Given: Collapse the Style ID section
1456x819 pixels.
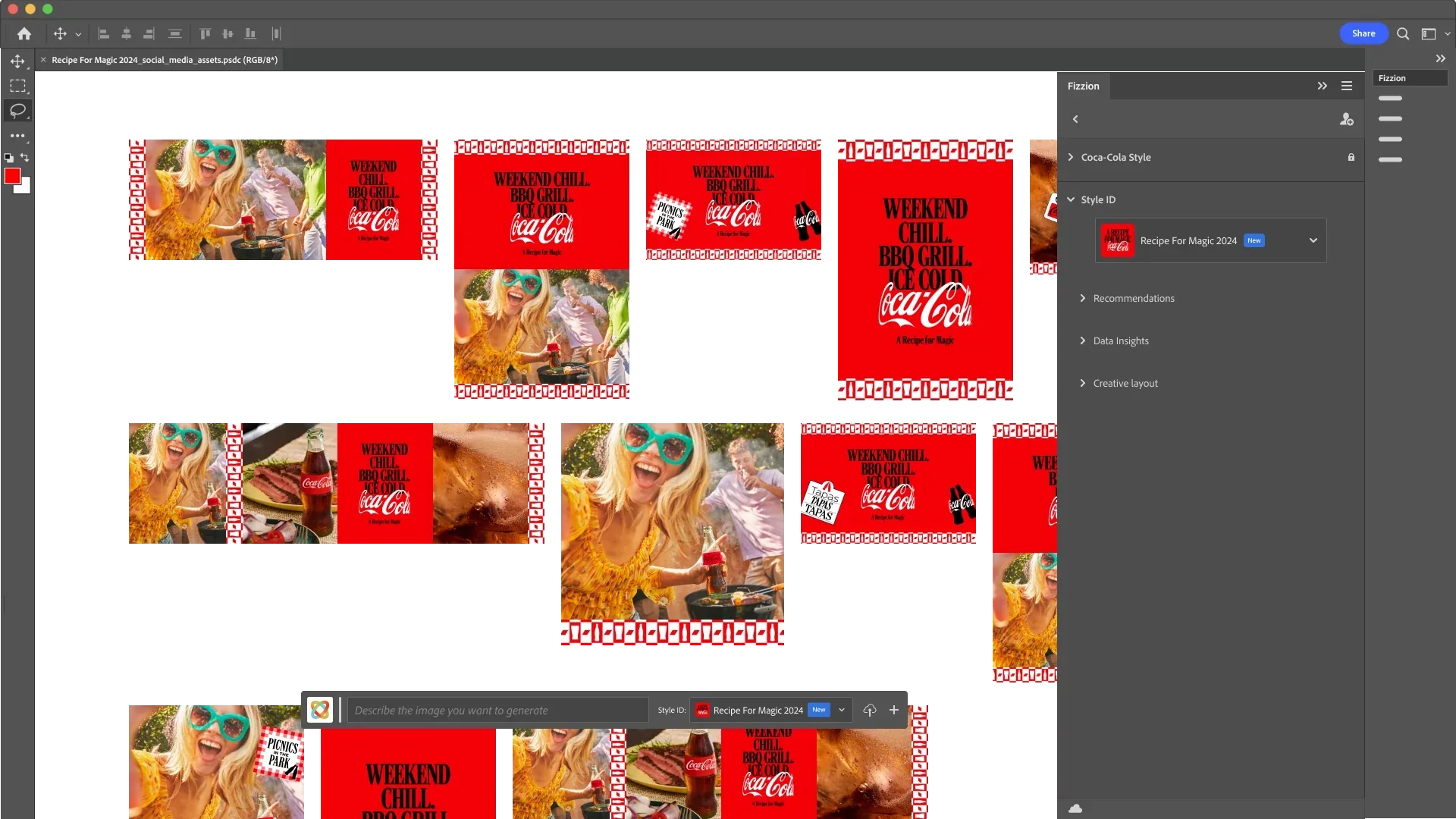Looking at the screenshot, I should pos(1071,199).
